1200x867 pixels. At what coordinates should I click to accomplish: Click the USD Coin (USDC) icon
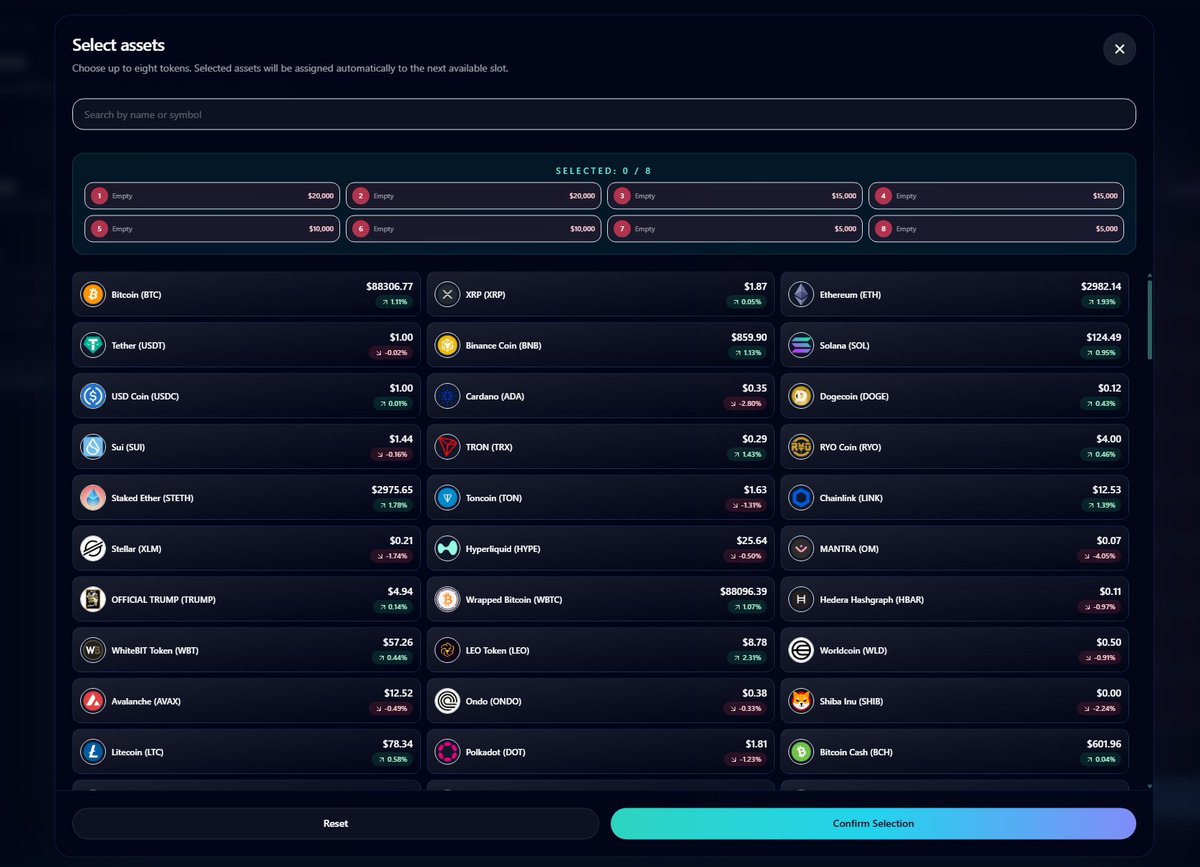pos(93,396)
